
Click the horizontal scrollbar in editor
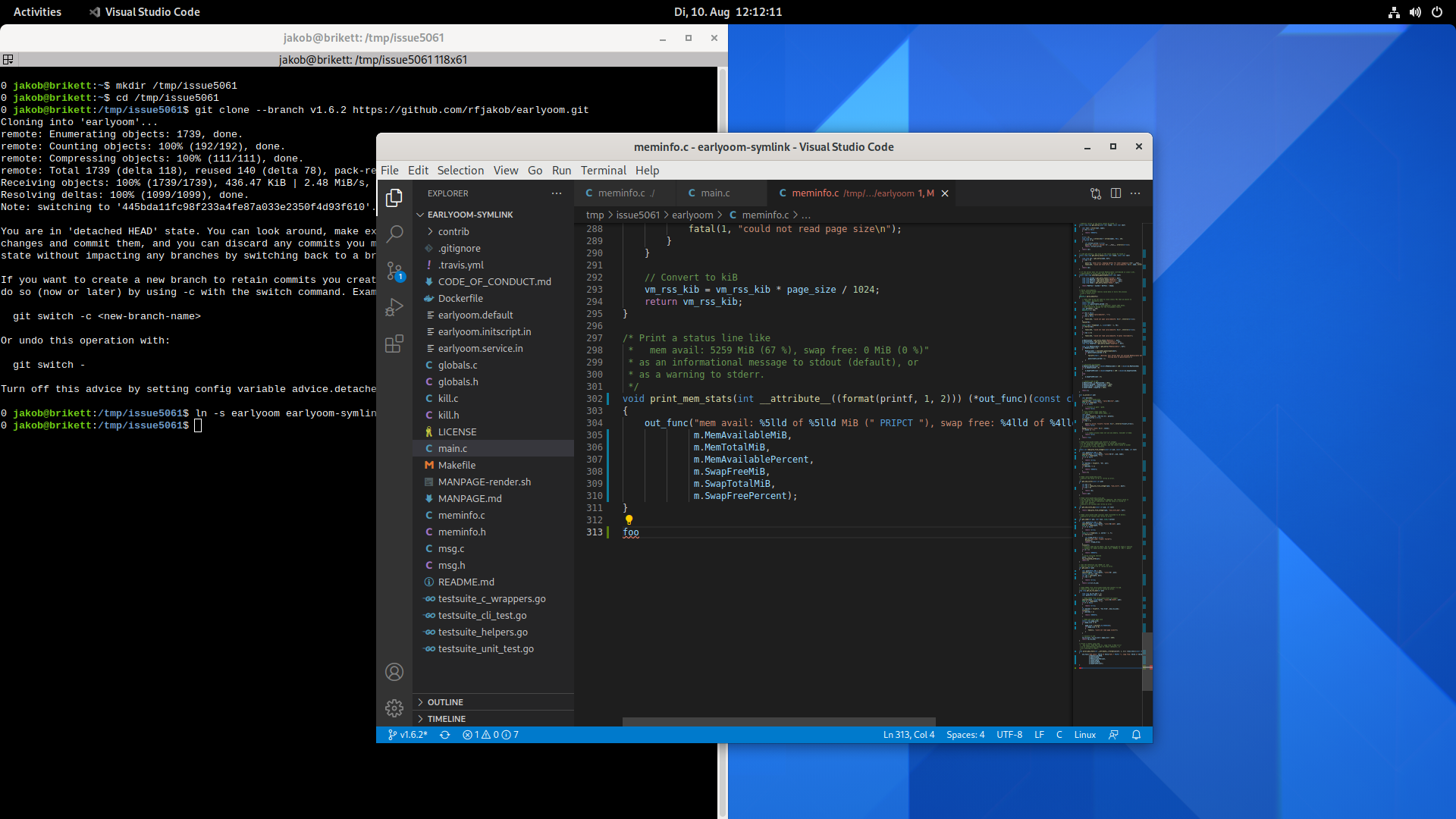click(778, 722)
